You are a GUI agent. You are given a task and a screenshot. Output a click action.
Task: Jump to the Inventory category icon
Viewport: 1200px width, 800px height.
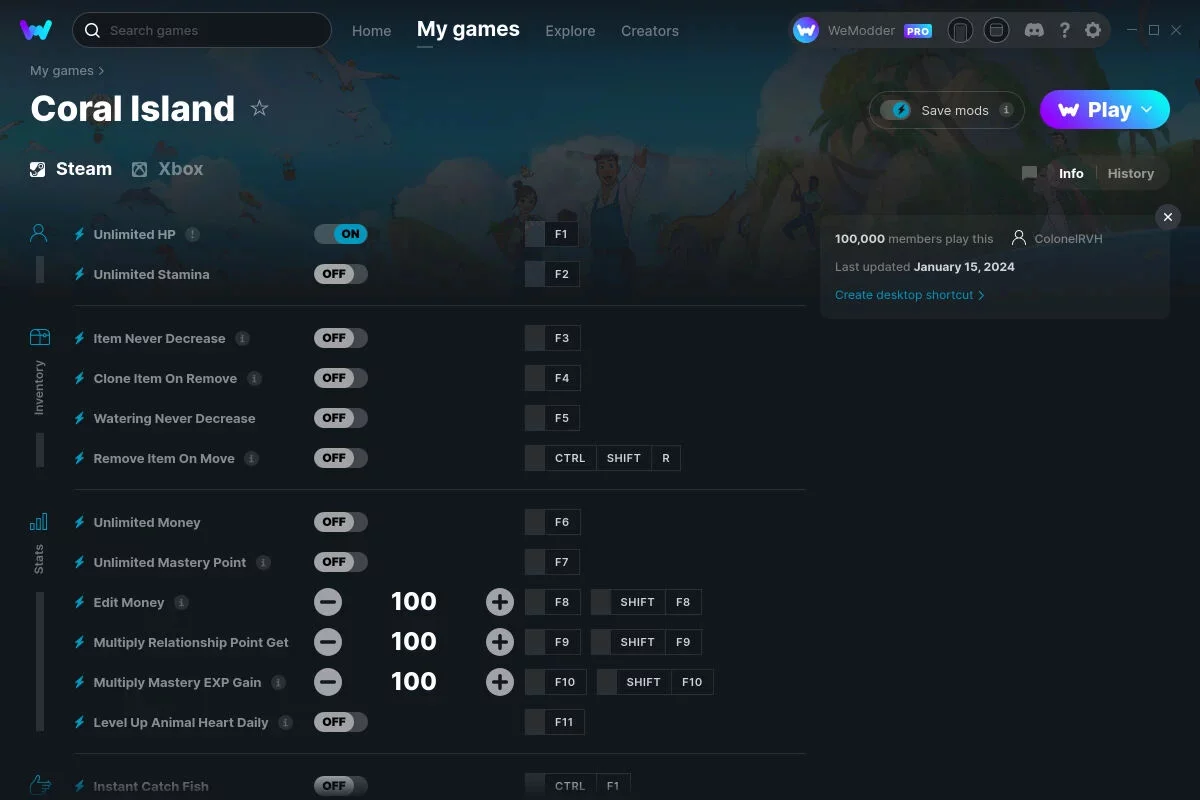pos(39,337)
